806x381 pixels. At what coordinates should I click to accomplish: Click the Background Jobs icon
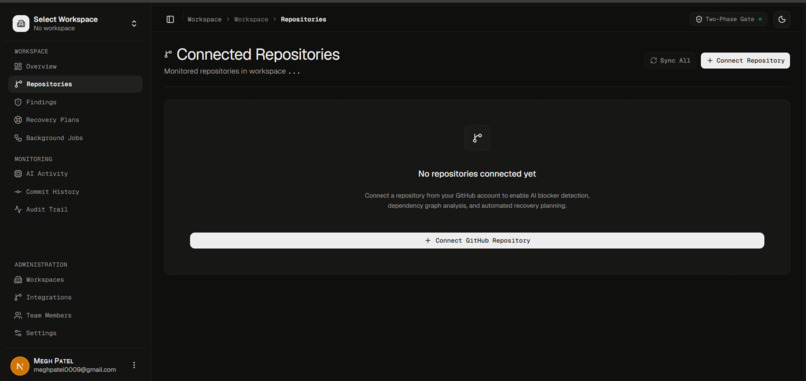[18, 138]
